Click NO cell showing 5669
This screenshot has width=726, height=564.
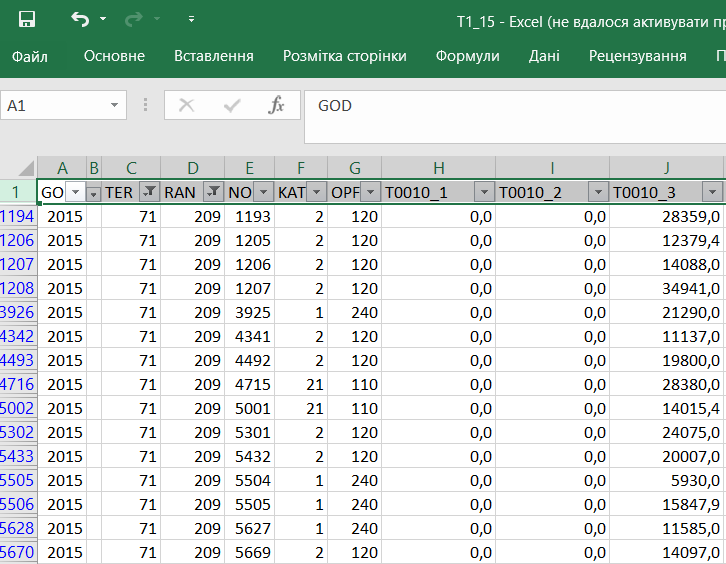point(250,552)
